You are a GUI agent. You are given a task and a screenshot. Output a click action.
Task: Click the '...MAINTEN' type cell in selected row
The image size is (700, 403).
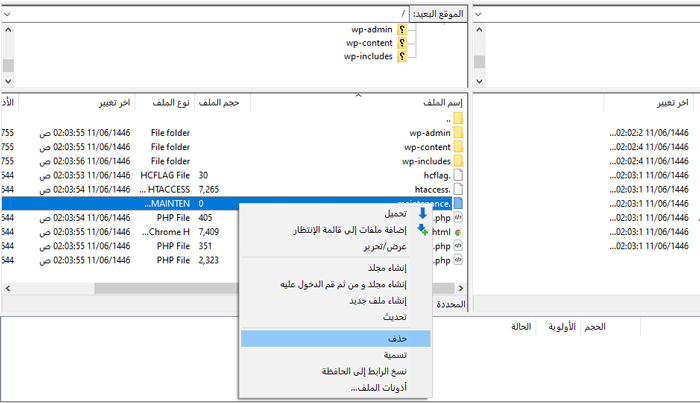[167, 204]
